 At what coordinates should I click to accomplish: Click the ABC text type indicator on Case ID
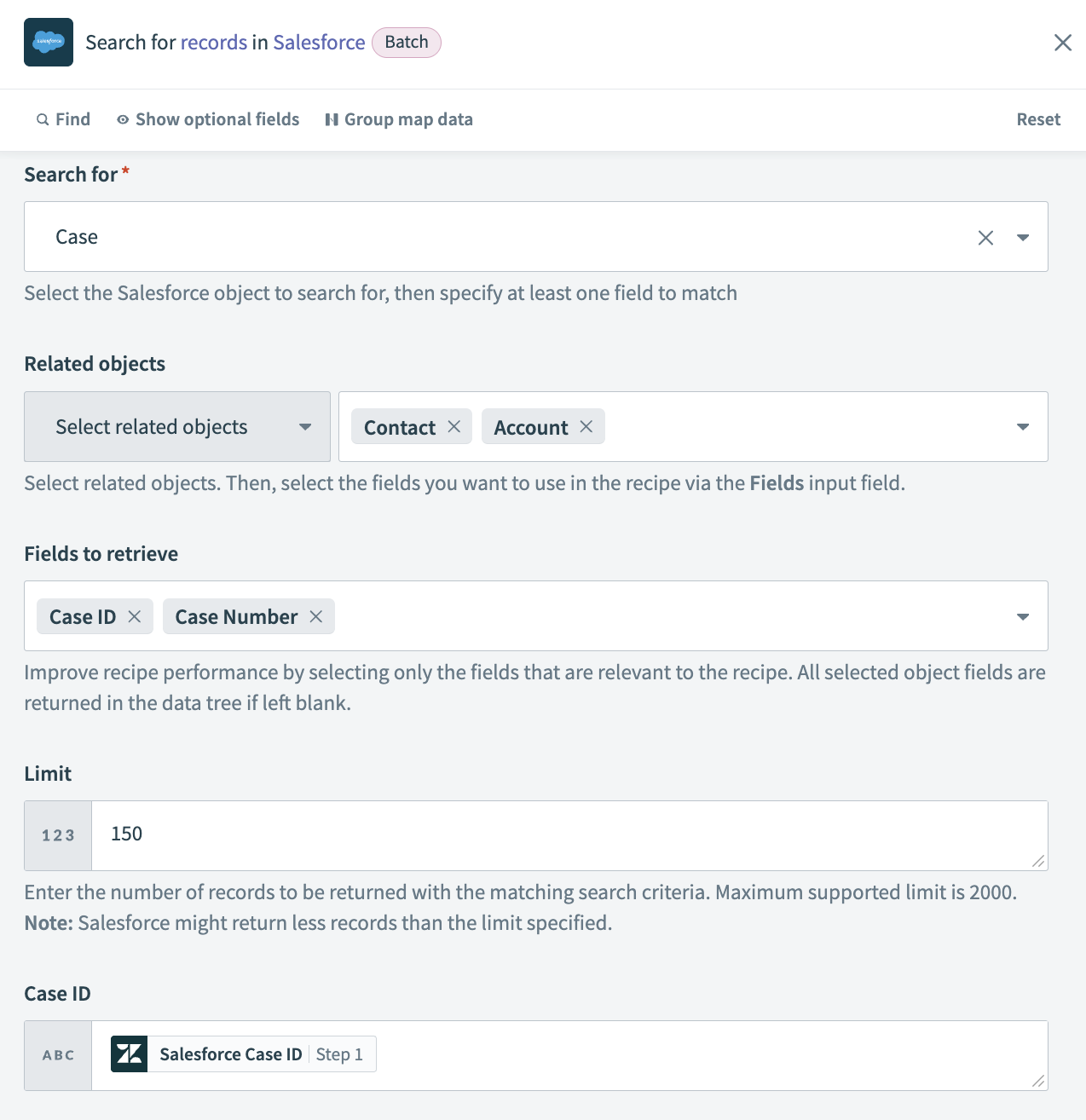(57, 1054)
